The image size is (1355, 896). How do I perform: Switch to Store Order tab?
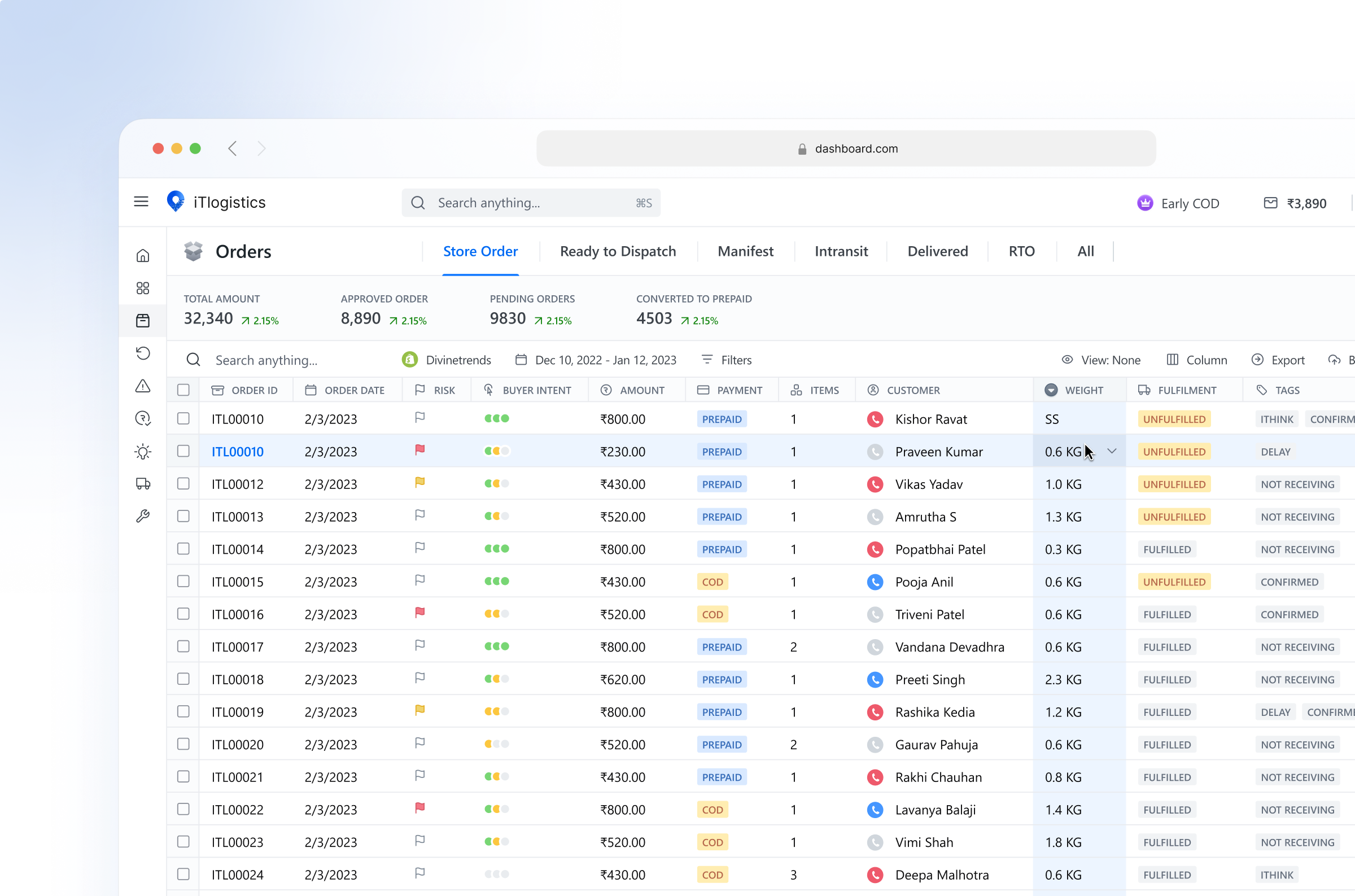click(x=480, y=251)
